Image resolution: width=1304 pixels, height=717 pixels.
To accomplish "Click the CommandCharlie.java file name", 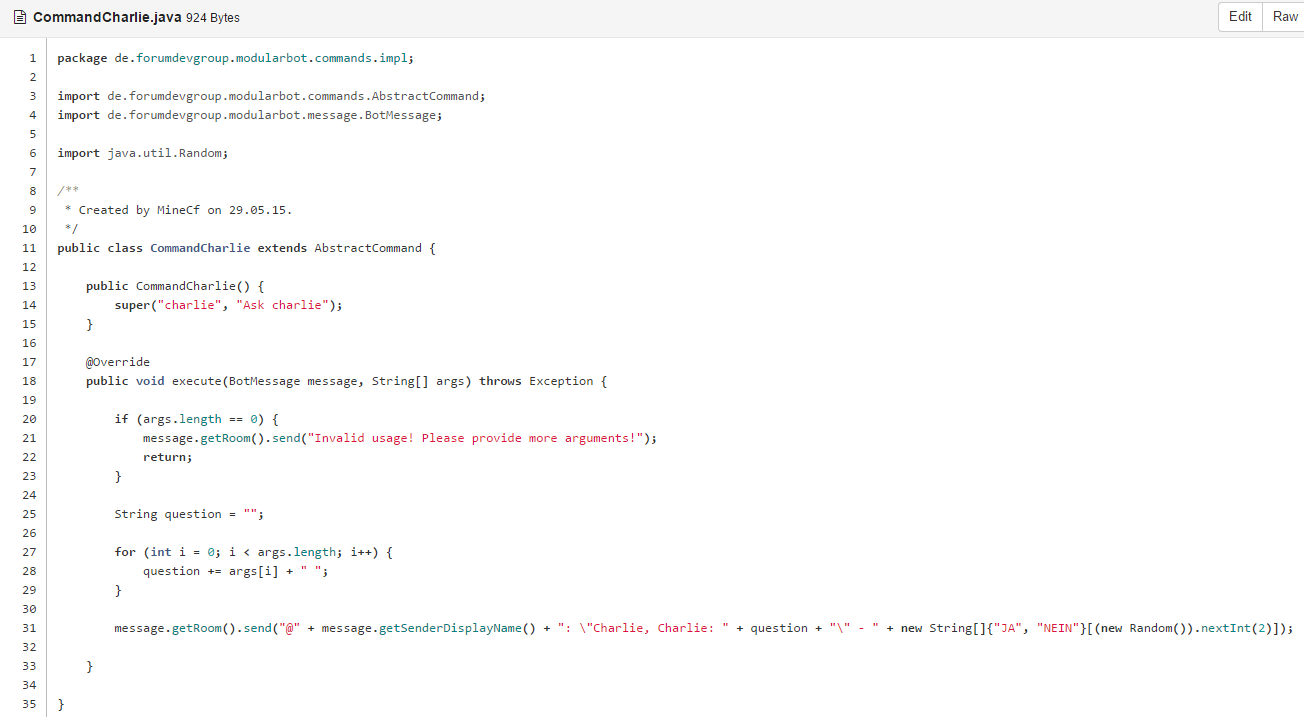I will pos(107,17).
